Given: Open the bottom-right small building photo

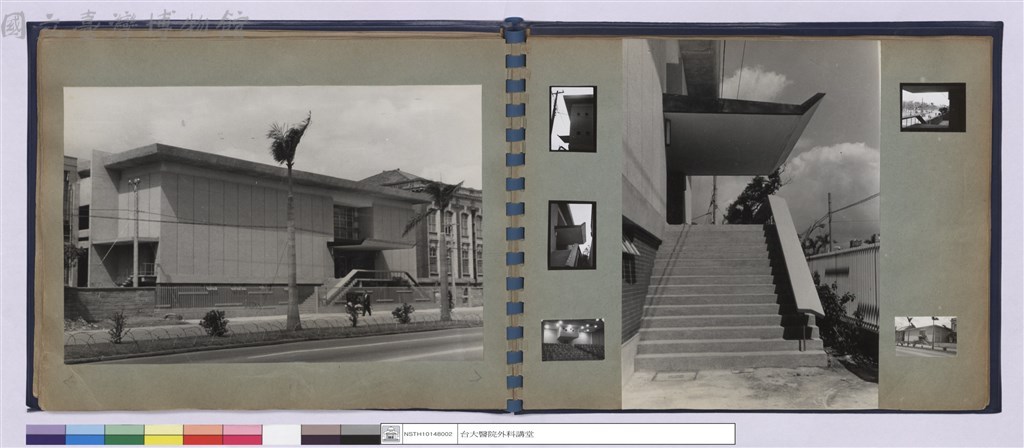Looking at the screenshot, I should pos(925,336).
